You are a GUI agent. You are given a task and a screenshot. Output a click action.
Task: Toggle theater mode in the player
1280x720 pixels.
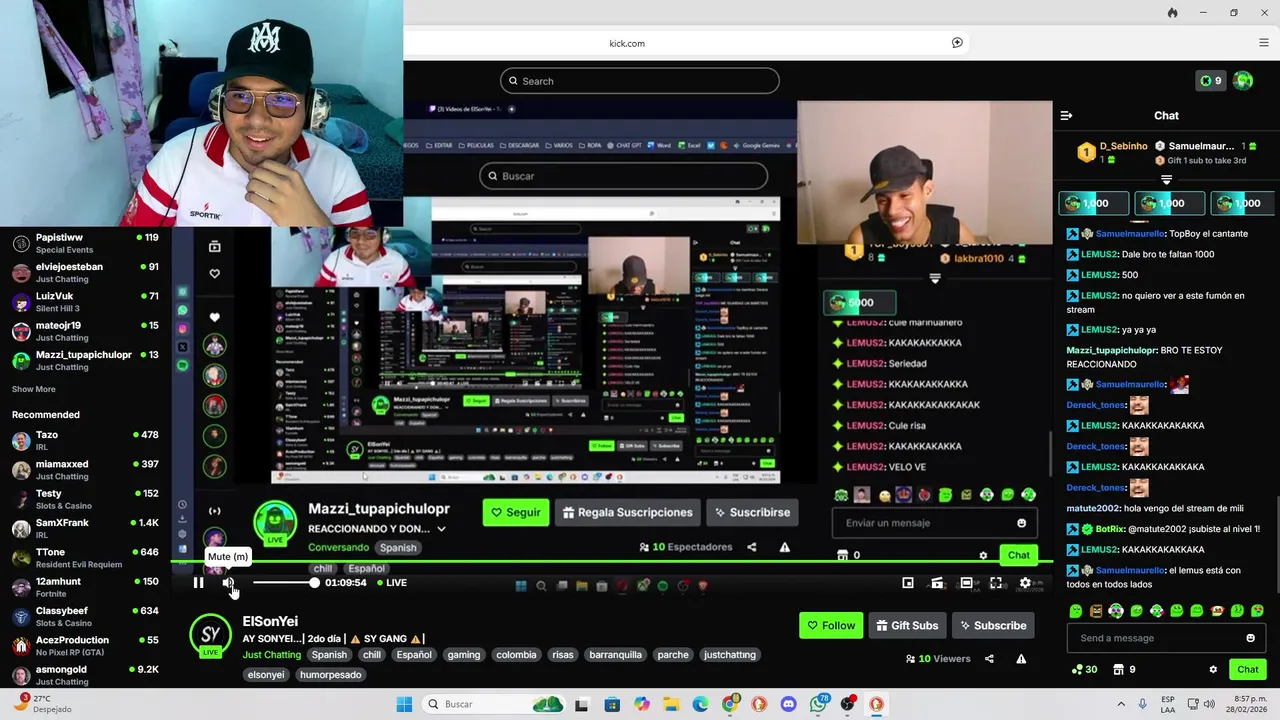(x=966, y=583)
